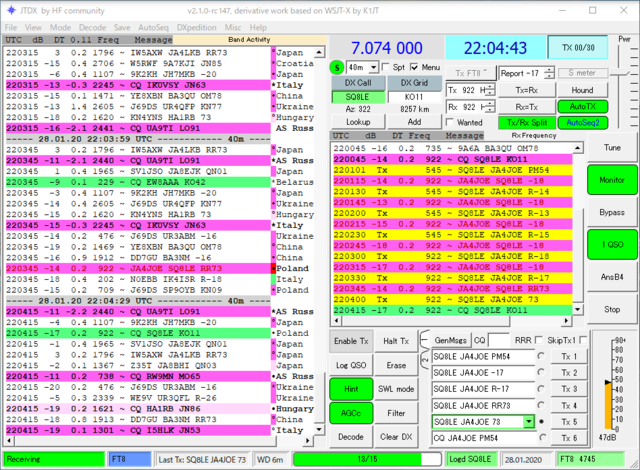Open the Help menu

point(258,27)
